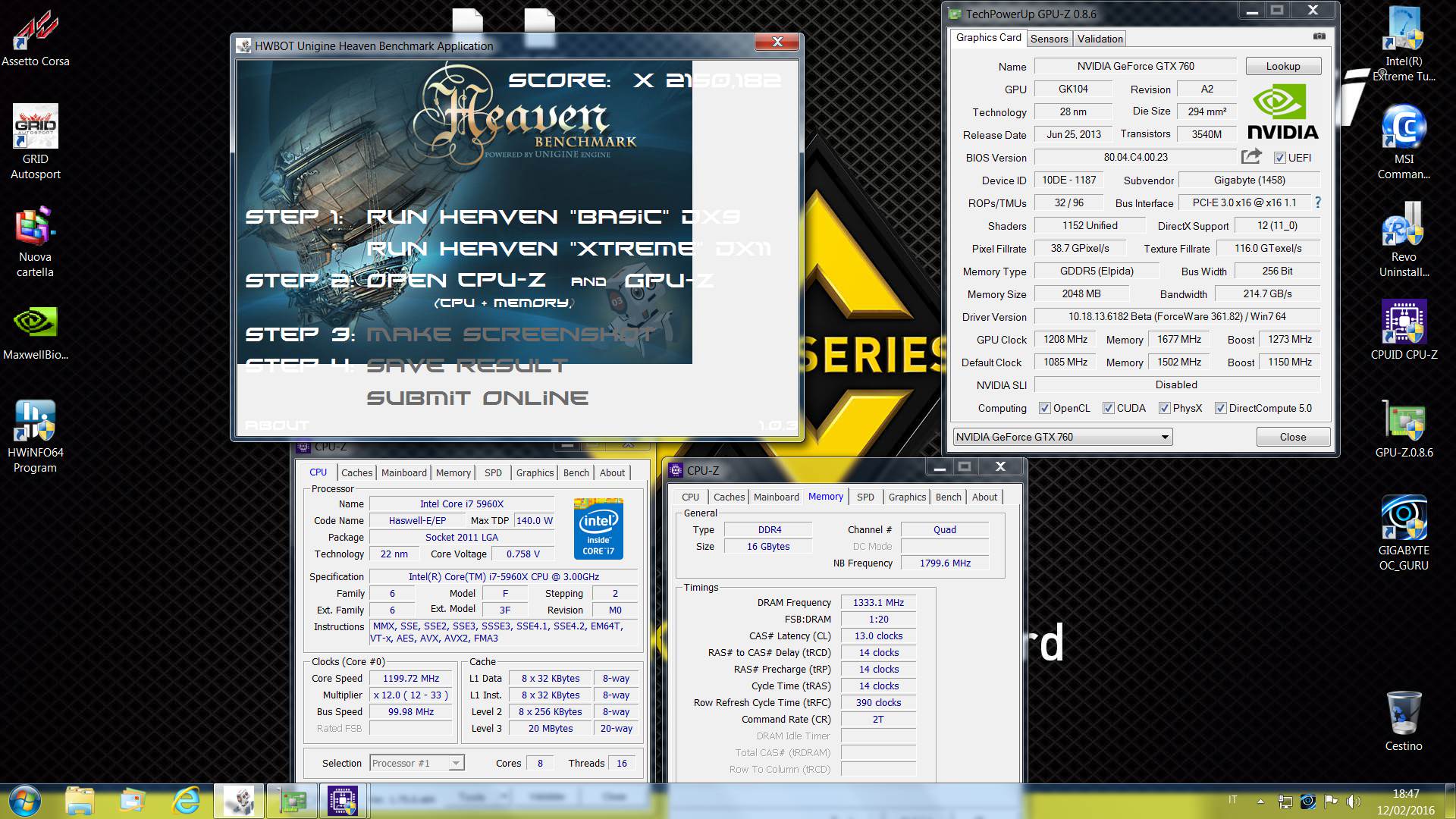Click Bus Interface question mark in GPU-Z
Screen dimensions: 1456x819
(1317, 202)
